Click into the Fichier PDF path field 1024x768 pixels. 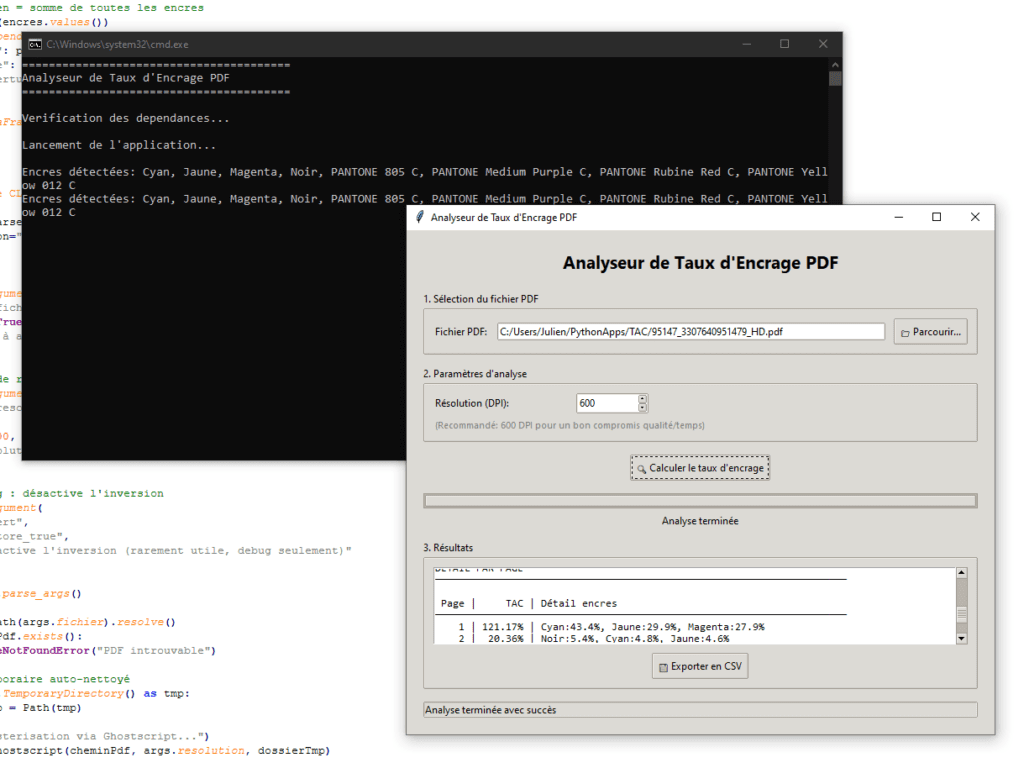click(690, 332)
